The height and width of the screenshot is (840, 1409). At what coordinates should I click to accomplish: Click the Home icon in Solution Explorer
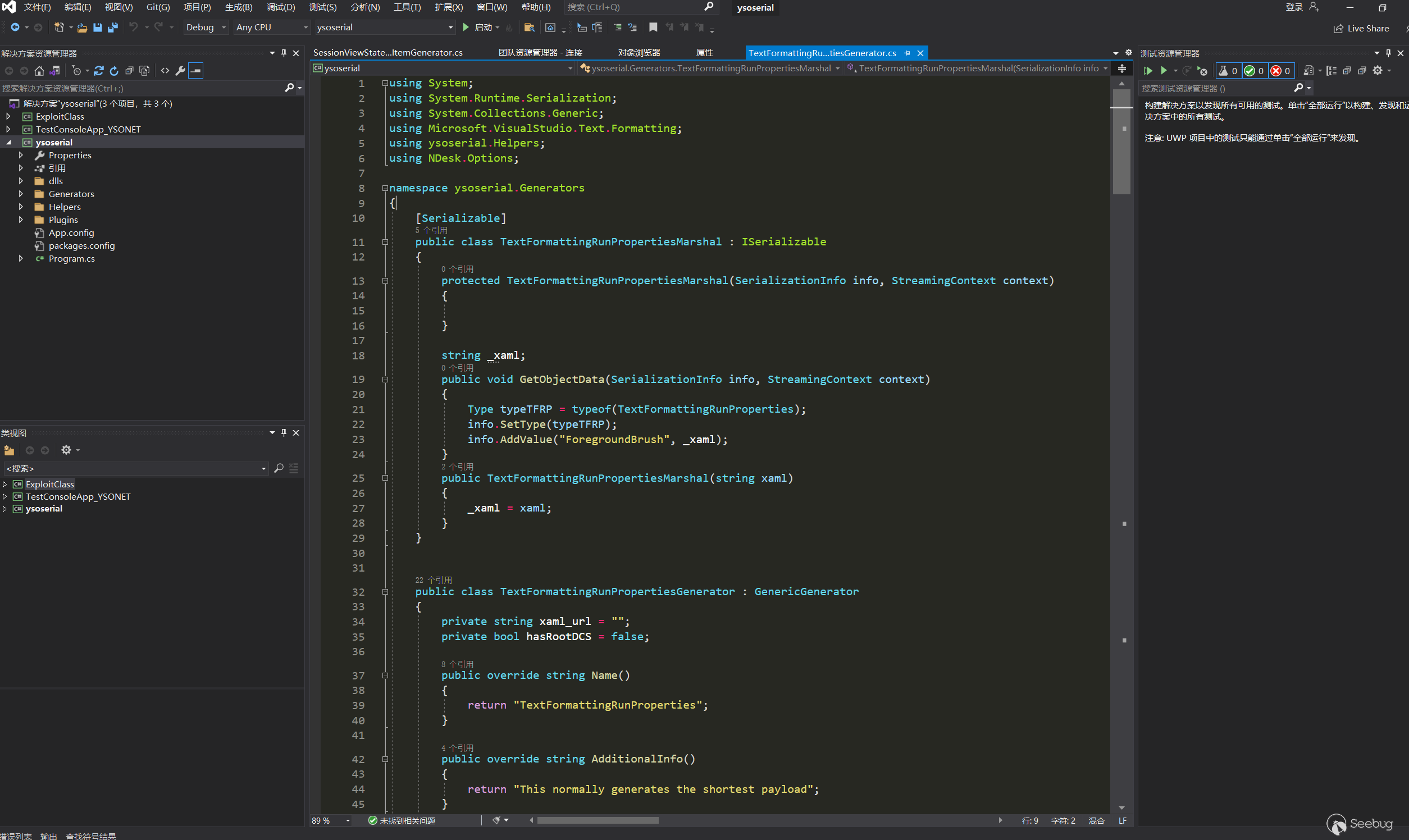tap(39, 71)
